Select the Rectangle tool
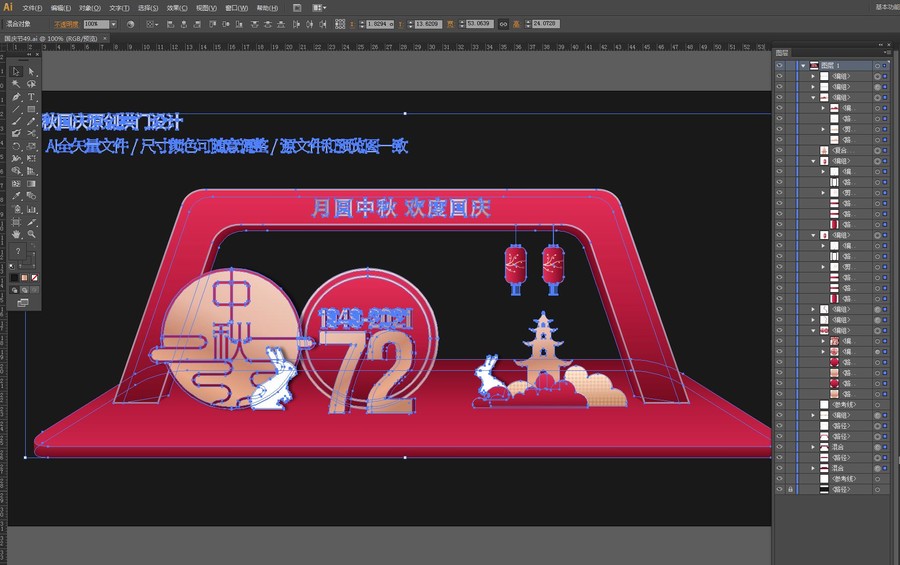Image resolution: width=900 pixels, height=565 pixels. tap(31, 109)
